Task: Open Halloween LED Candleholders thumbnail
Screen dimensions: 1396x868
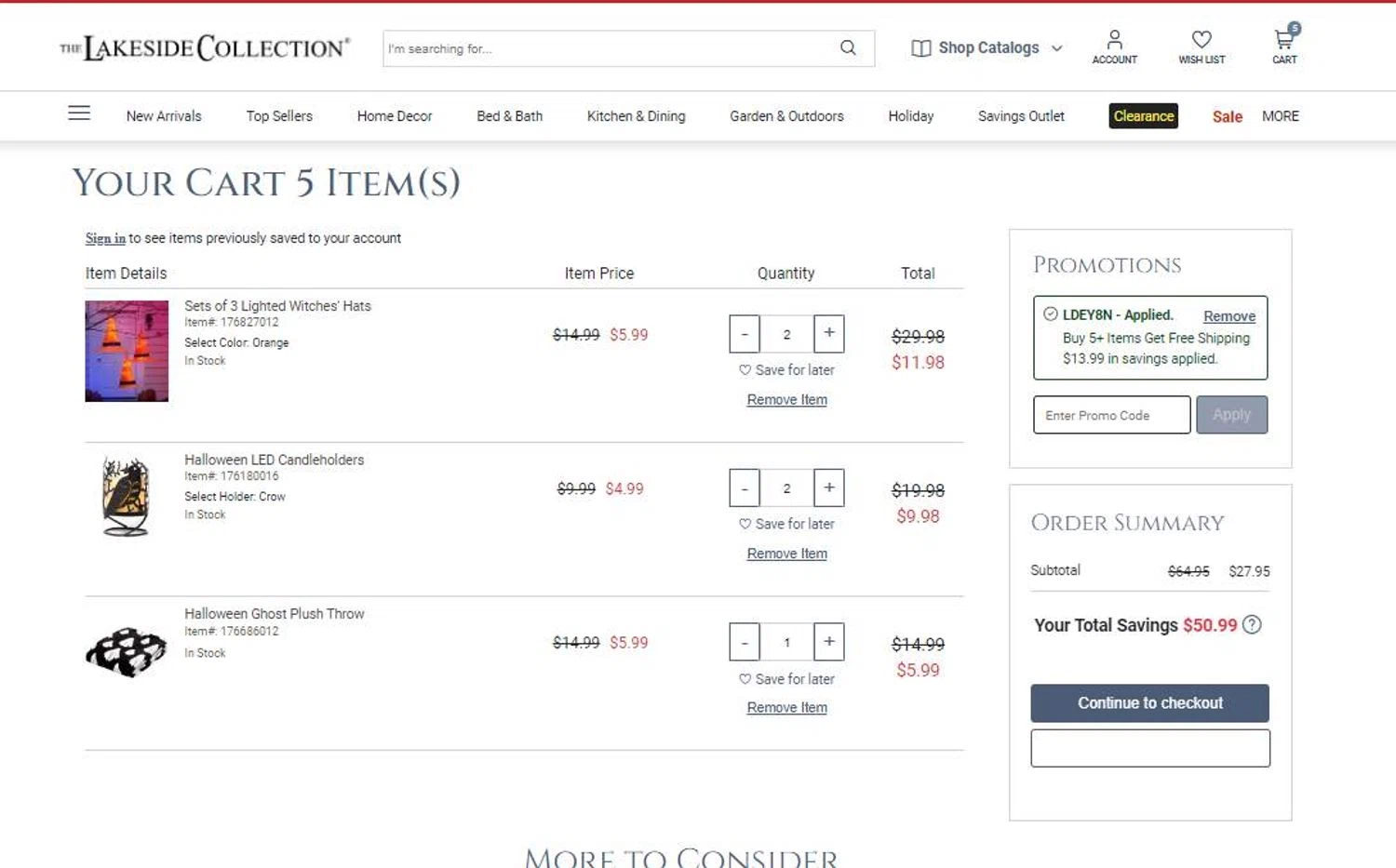Action: click(x=127, y=496)
